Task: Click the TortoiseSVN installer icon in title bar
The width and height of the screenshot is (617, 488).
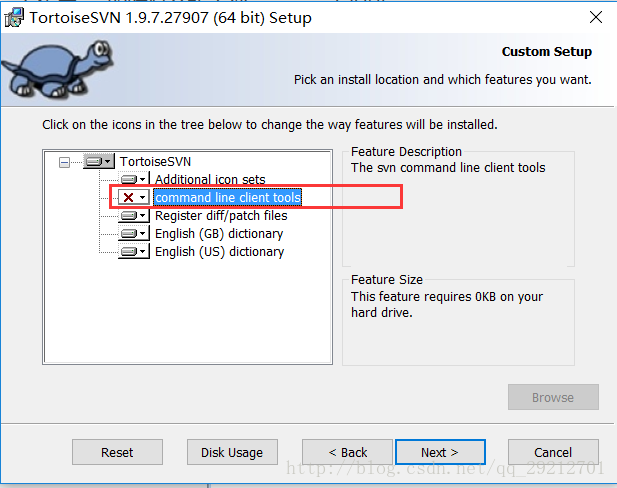Action: pyautogui.click(x=14, y=17)
